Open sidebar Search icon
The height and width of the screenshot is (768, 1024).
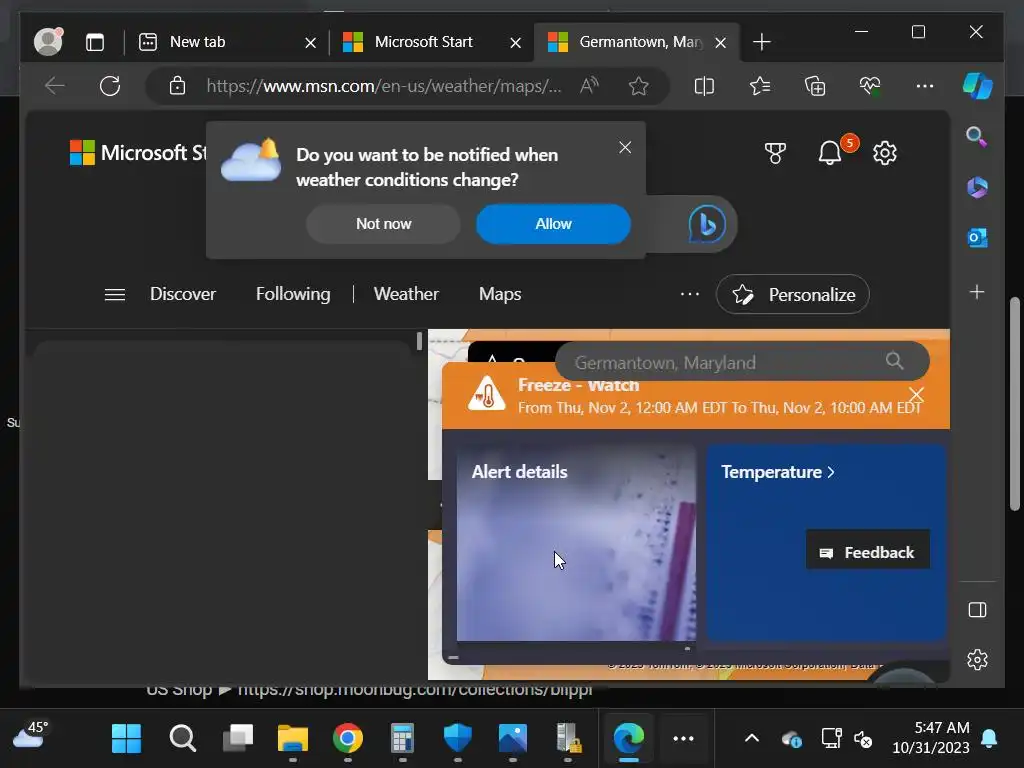click(x=976, y=136)
